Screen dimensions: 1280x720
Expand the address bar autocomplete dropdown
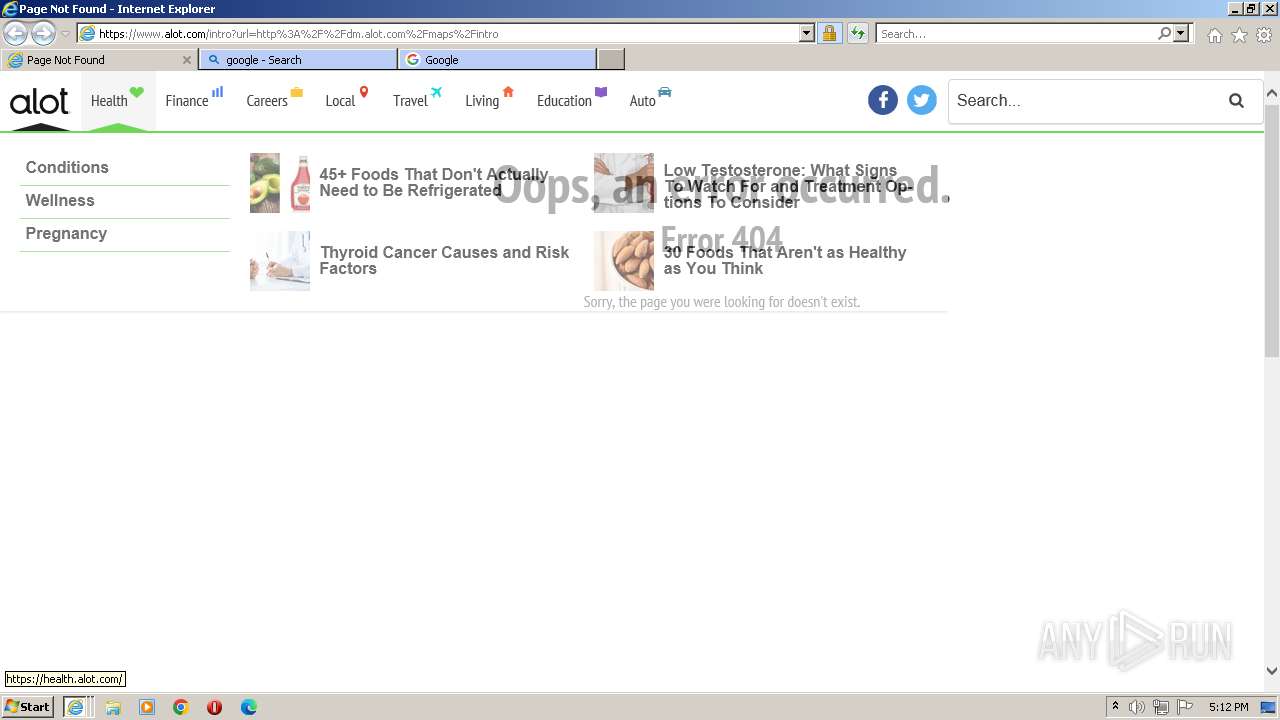807,34
